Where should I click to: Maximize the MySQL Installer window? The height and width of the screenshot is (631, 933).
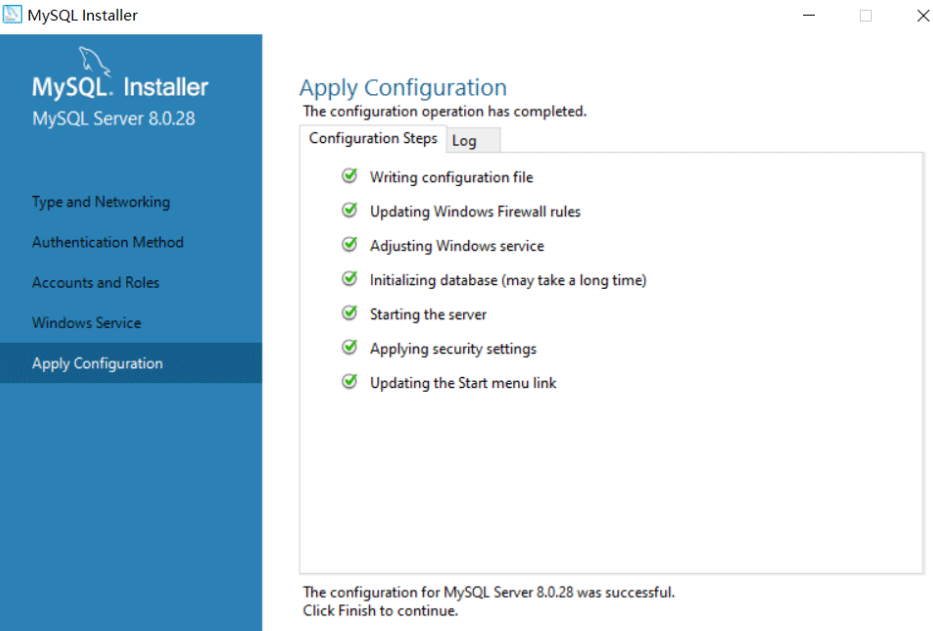click(x=865, y=15)
